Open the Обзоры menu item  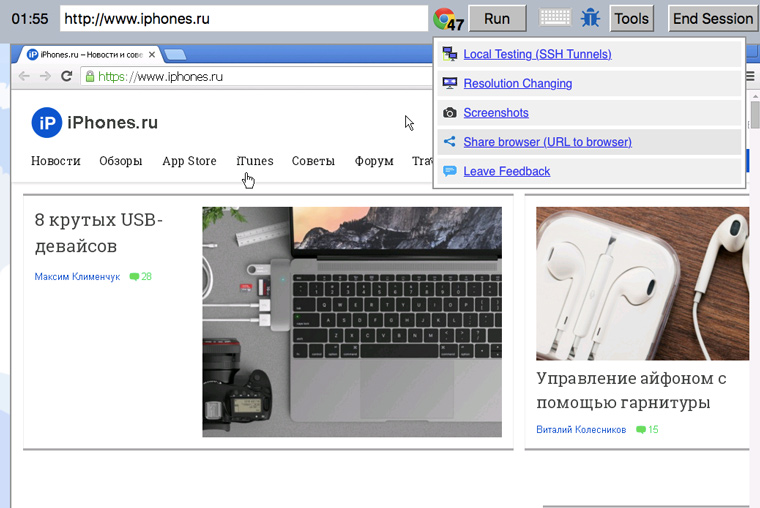[121, 161]
